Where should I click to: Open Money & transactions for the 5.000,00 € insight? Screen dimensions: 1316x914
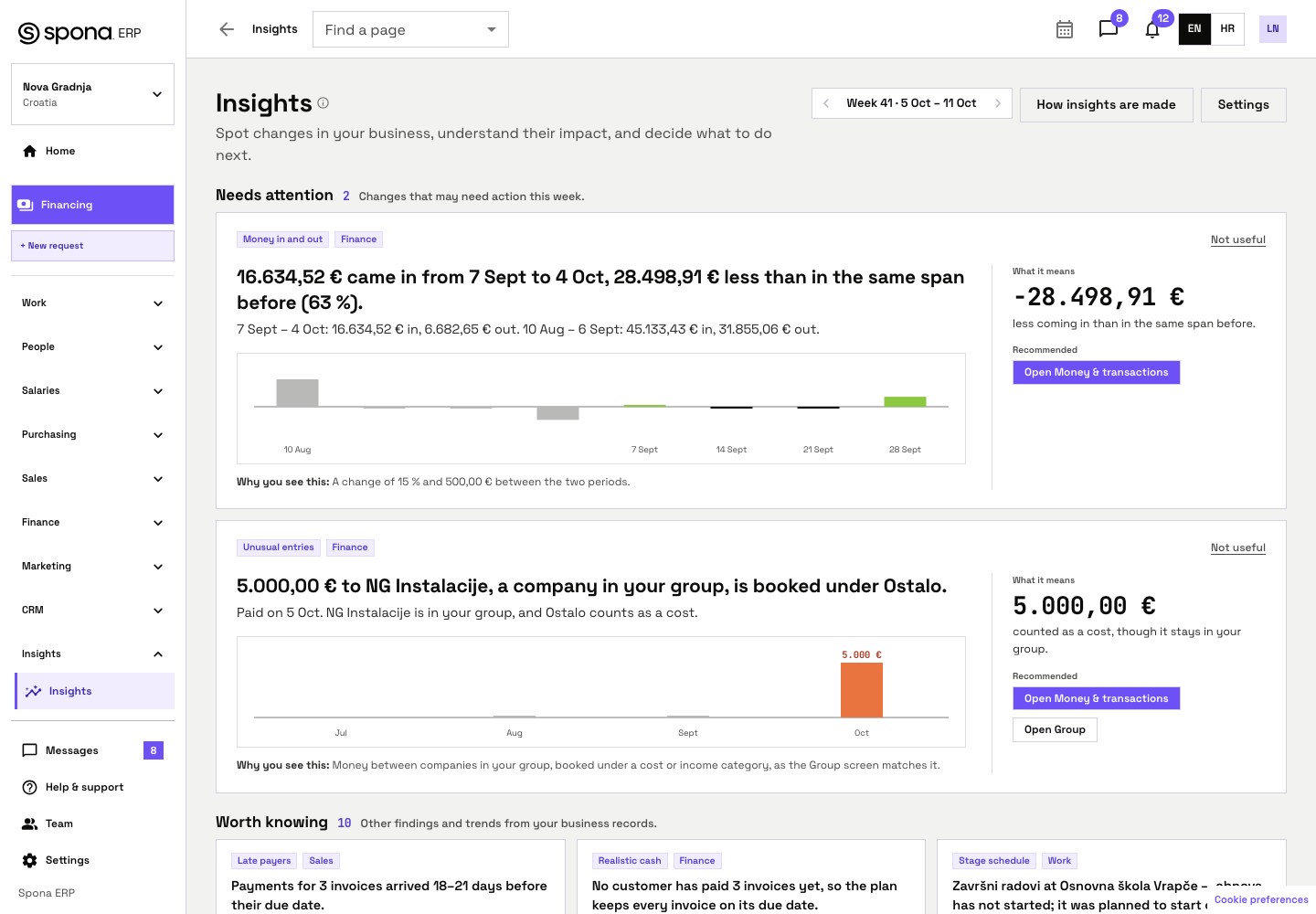click(1096, 698)
